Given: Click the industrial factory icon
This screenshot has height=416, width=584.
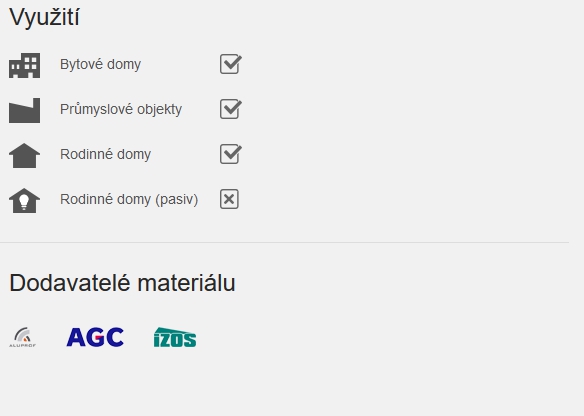Looking at the screenshot, I should 24,111.
